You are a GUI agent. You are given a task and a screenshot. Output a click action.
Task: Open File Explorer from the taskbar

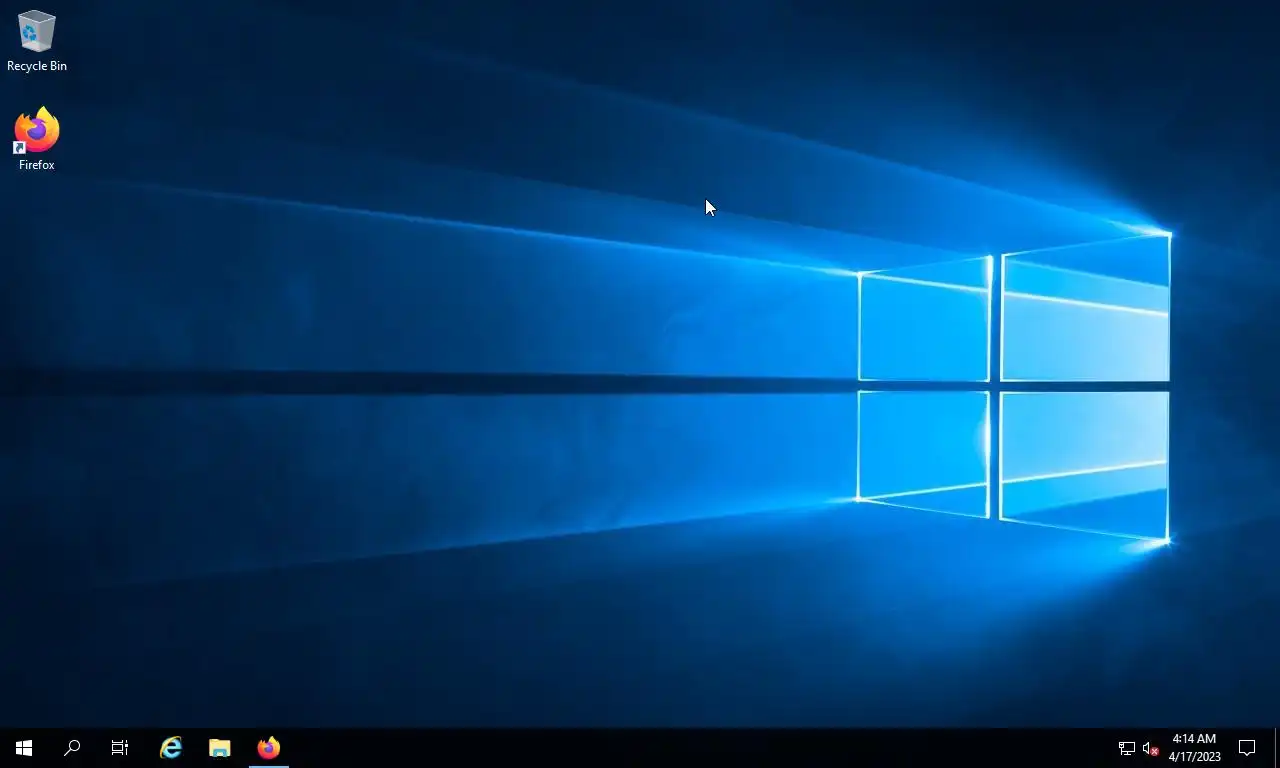(x=220, y=748)
